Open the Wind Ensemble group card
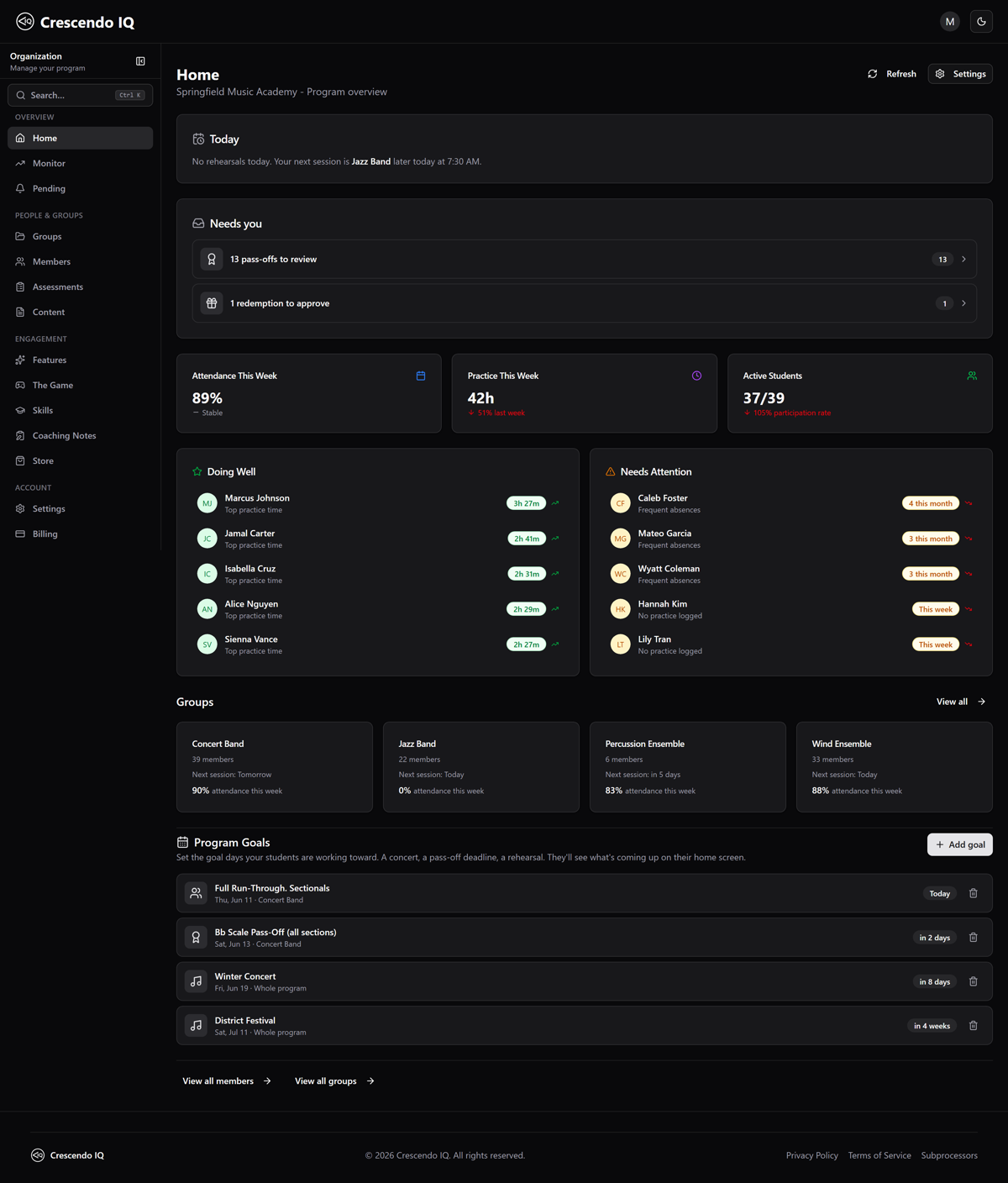Image resolution: width=1008 pixels, height=1183 pixels. [895, 767]
